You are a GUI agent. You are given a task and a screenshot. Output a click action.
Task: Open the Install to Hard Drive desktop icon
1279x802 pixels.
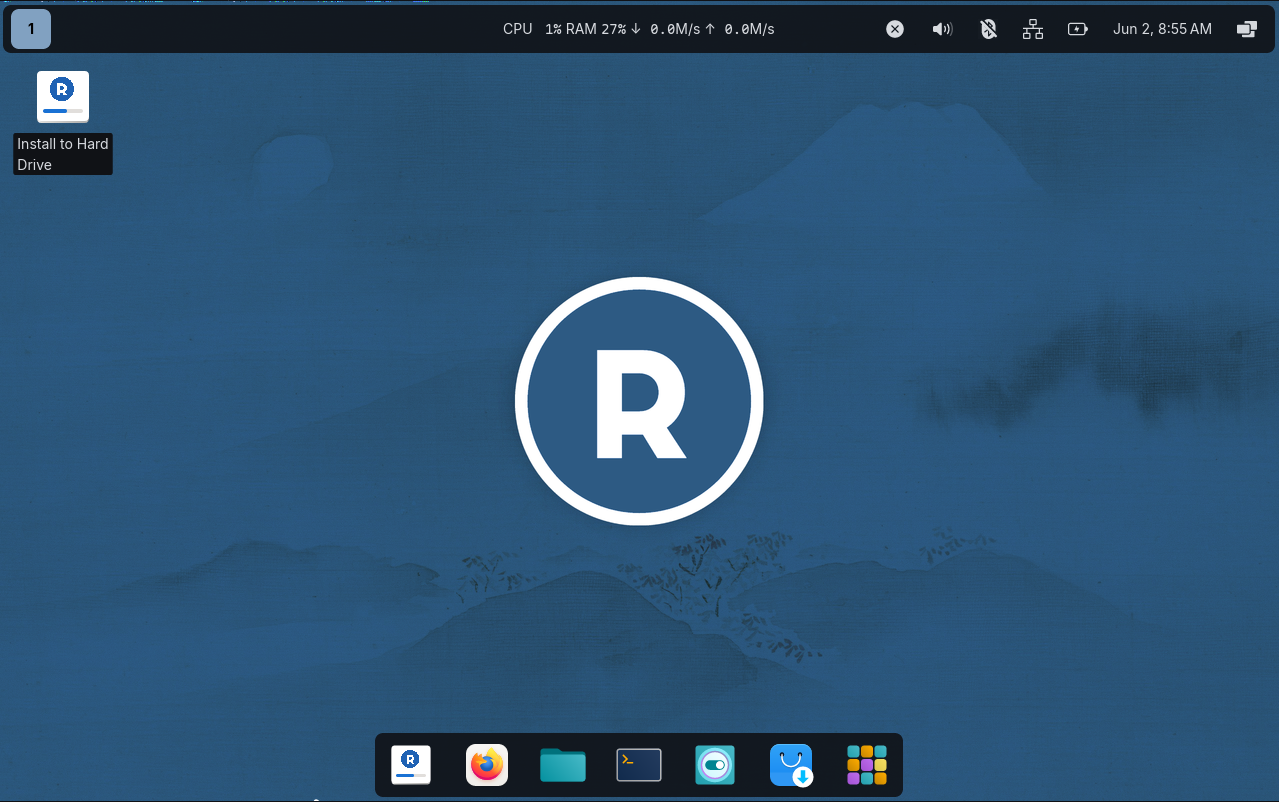pyautogui.click(x=63, y=97)
